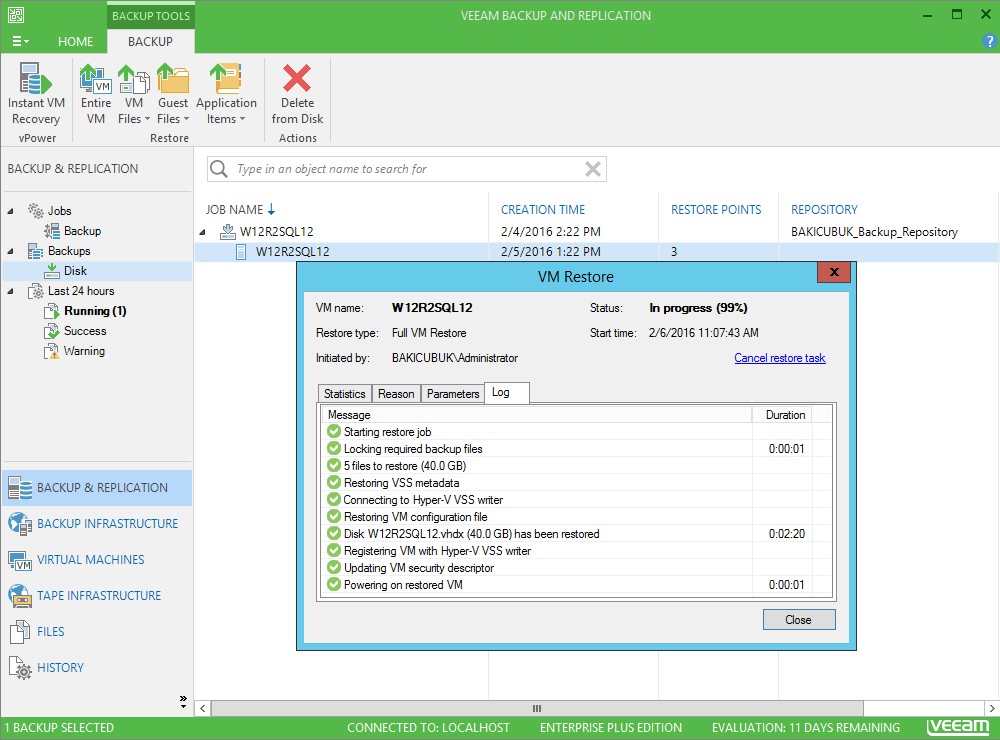Collapse the Jobs tree node
Viewport: 1000px width, 740px height.
[12, 211]
